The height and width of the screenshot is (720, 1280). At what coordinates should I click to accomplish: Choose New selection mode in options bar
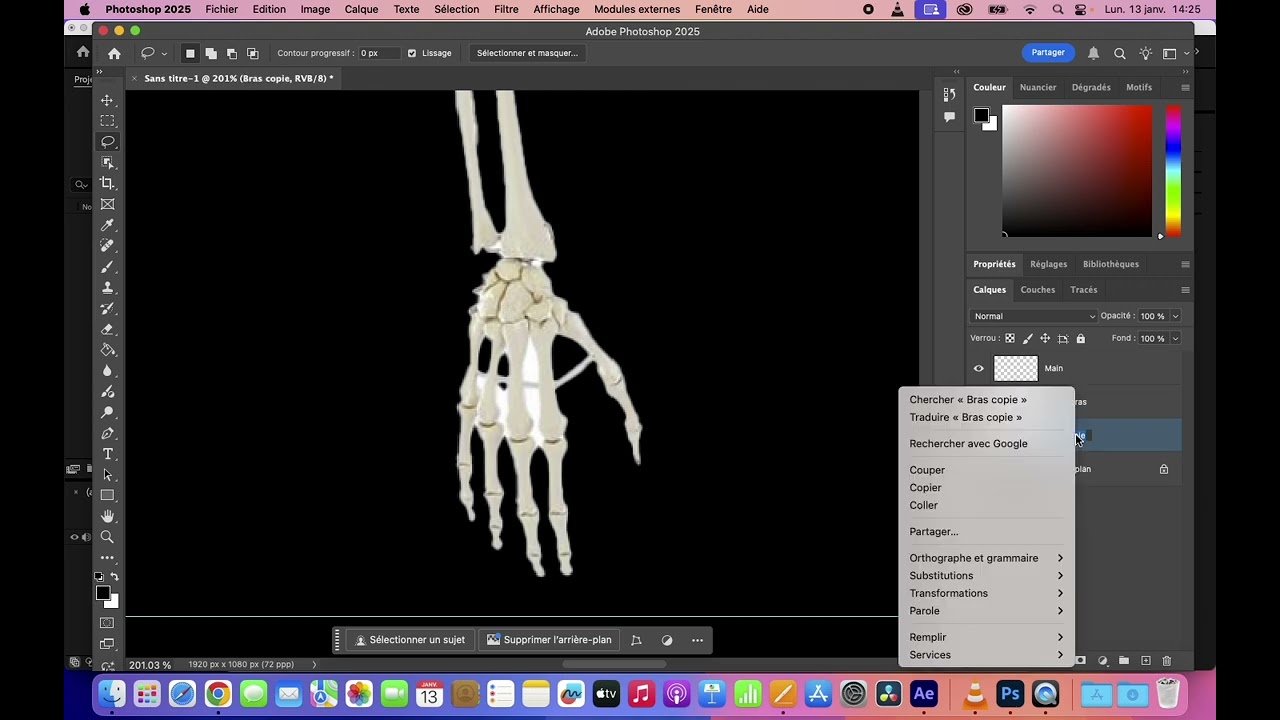point(190,53)
